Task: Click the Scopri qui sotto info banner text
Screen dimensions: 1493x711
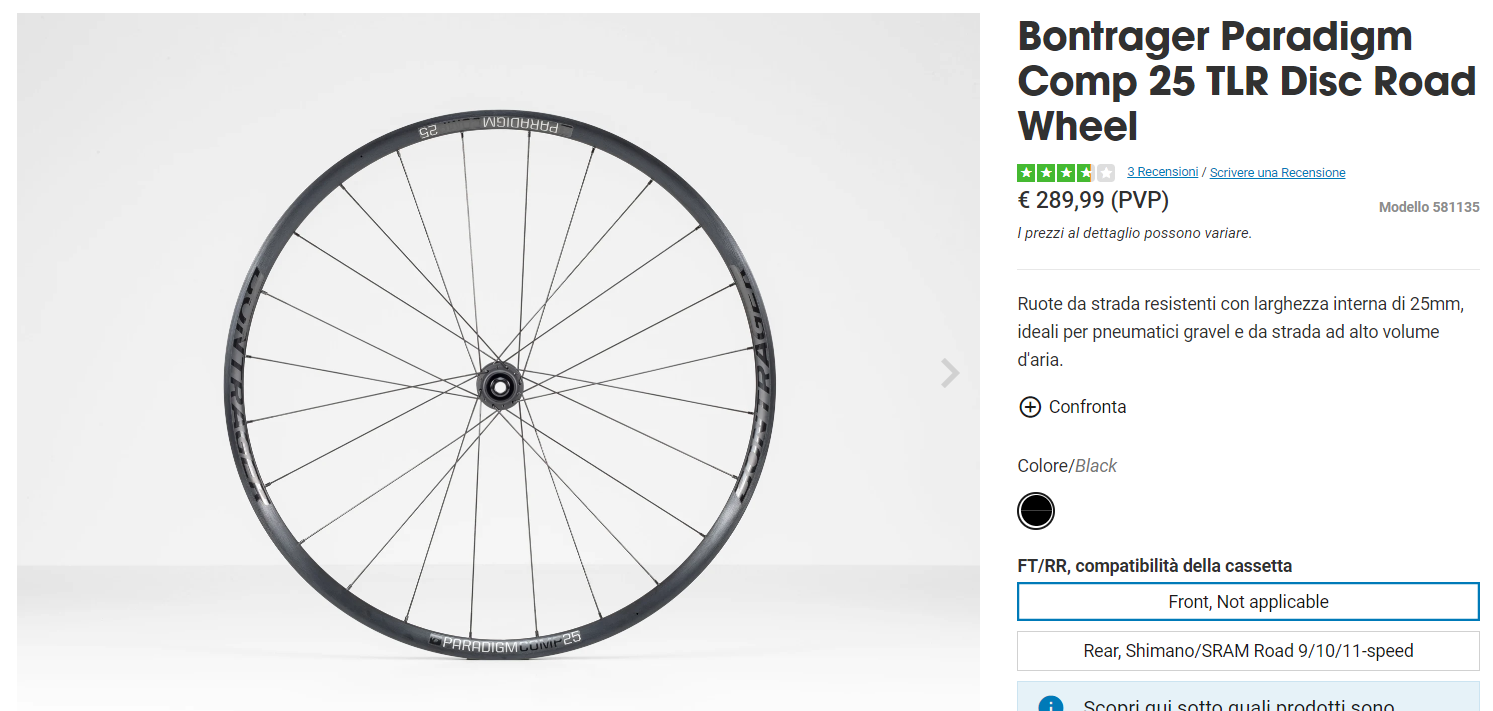Action: tap(1240, 704)
